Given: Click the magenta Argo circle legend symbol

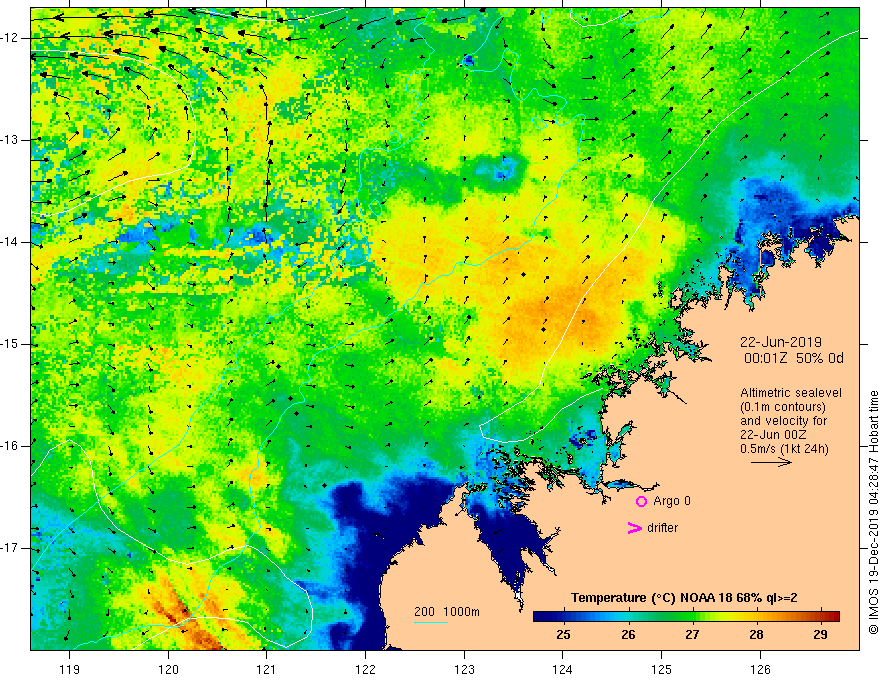Looking at the screenshot, I should [x=641, y=502].
